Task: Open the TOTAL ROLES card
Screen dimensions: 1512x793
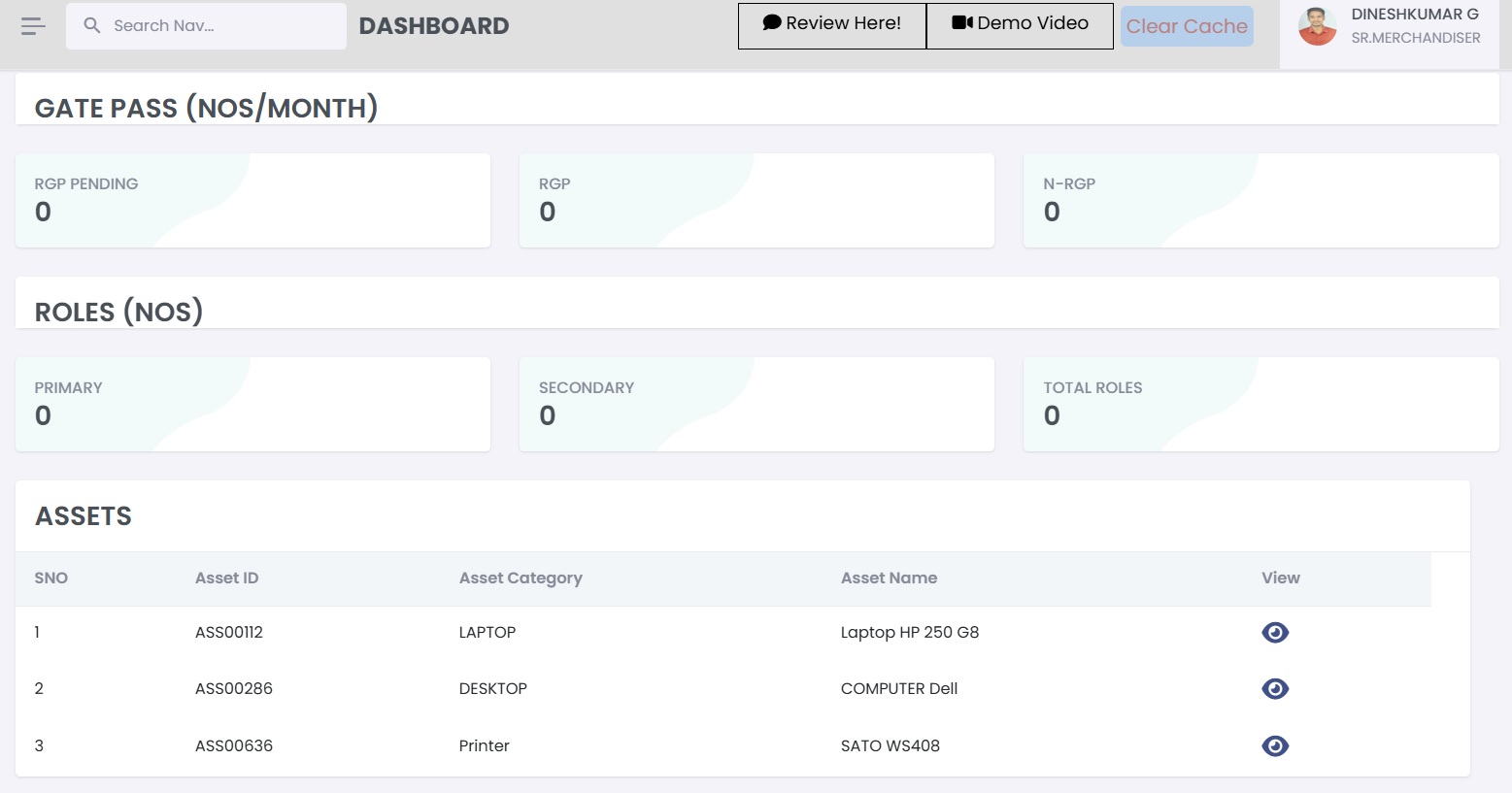Action: pos(1260,404)
